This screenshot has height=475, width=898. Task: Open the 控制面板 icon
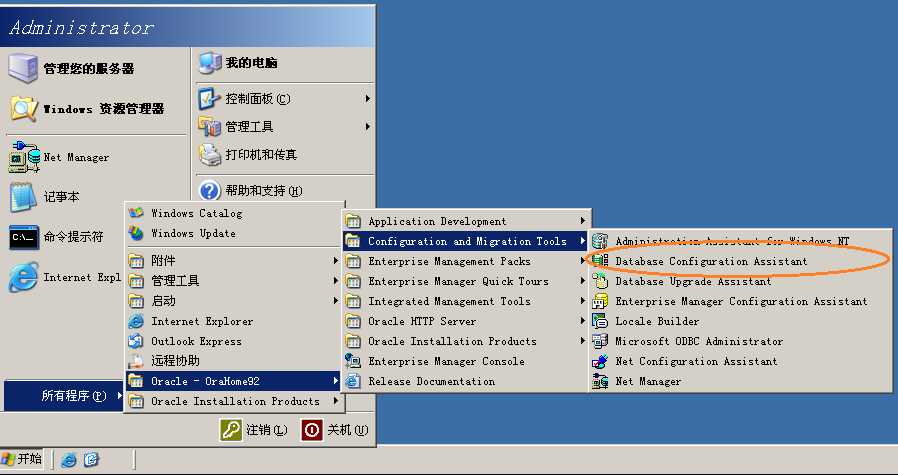click(209, 99)
